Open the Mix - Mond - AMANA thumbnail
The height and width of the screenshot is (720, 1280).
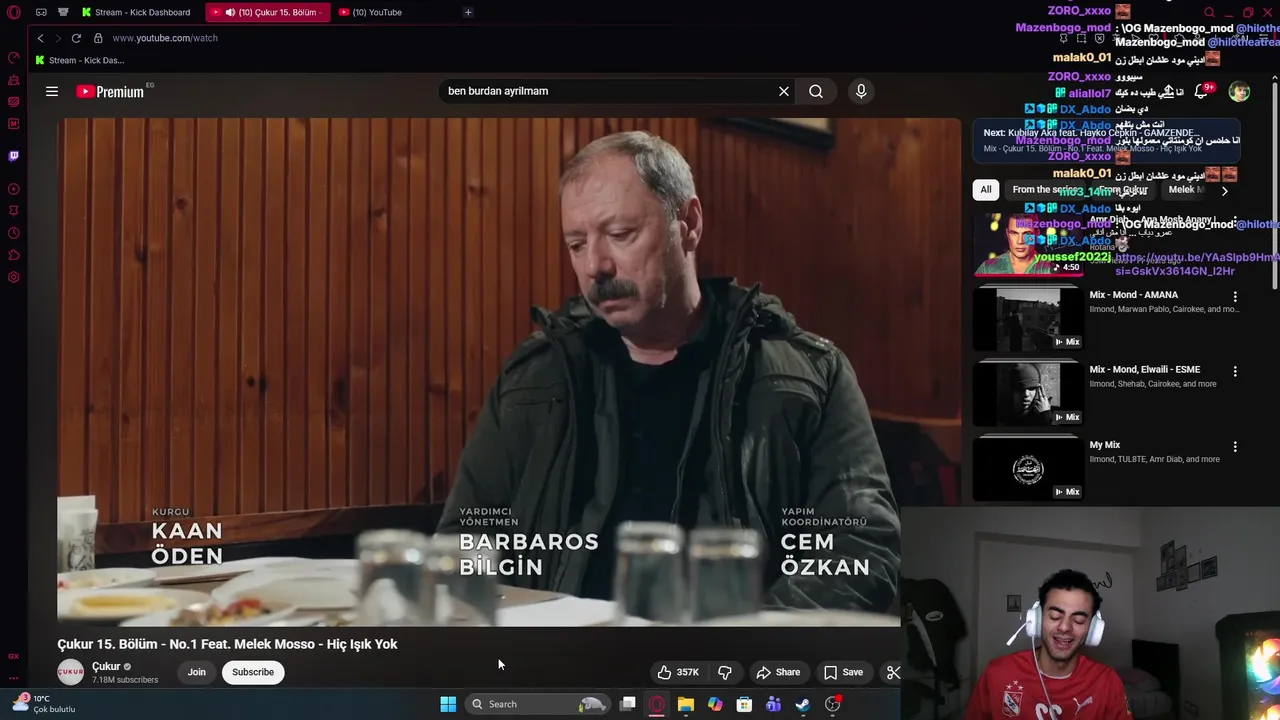1028,319
